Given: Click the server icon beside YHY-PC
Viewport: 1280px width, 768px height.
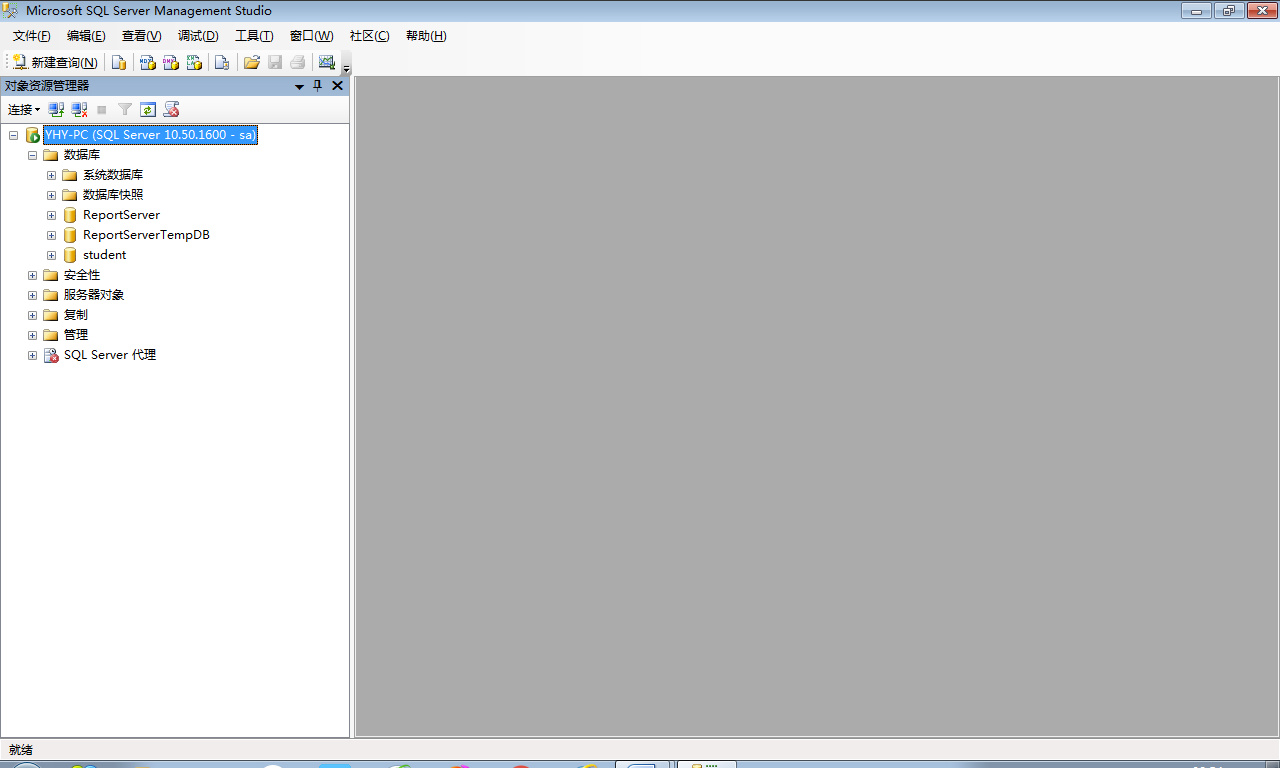Looking at the screenshot, I should [32, 135].
